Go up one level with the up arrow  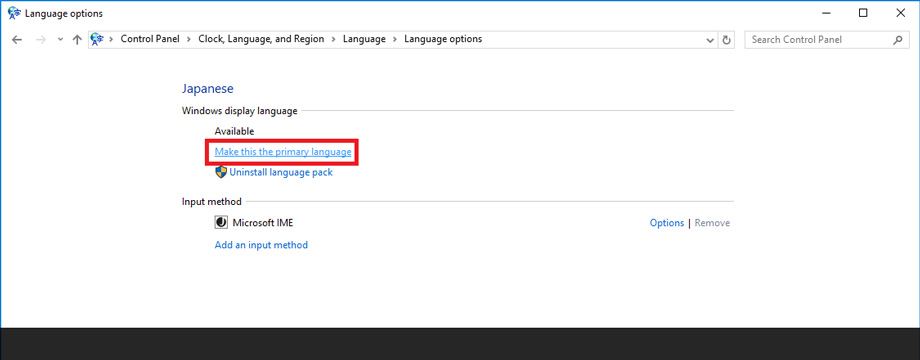click(x=76, y=39)
